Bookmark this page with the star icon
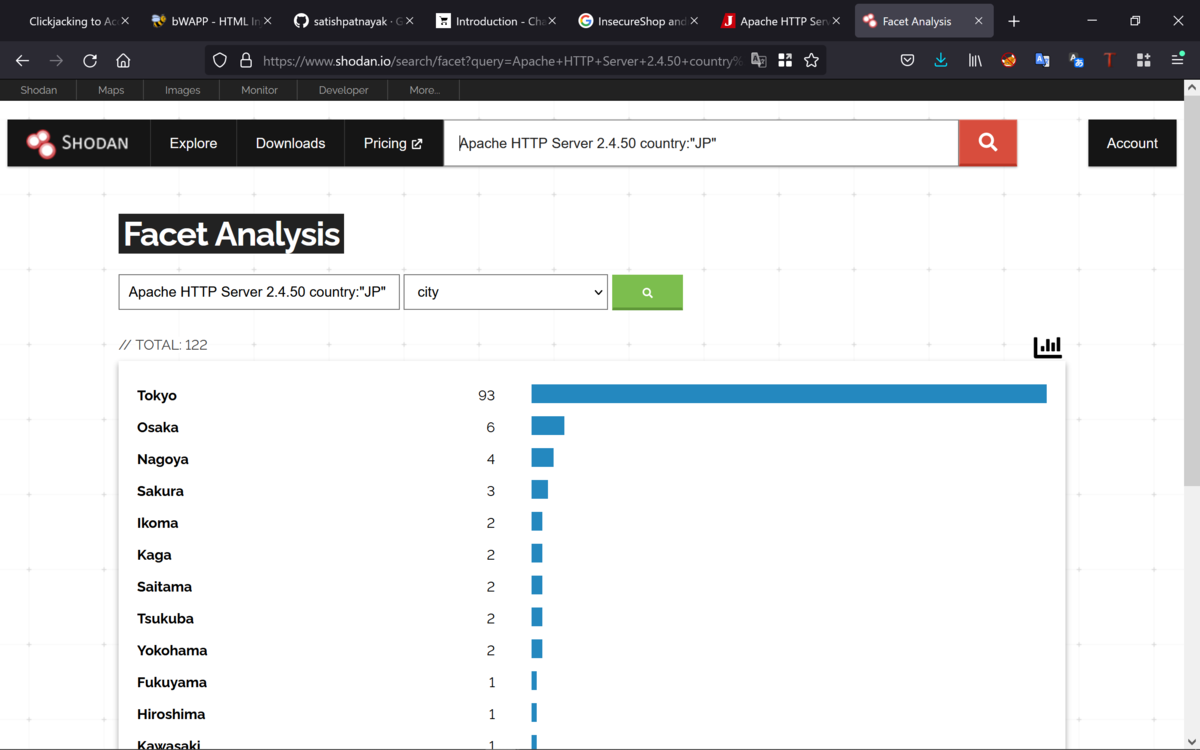 811,61
